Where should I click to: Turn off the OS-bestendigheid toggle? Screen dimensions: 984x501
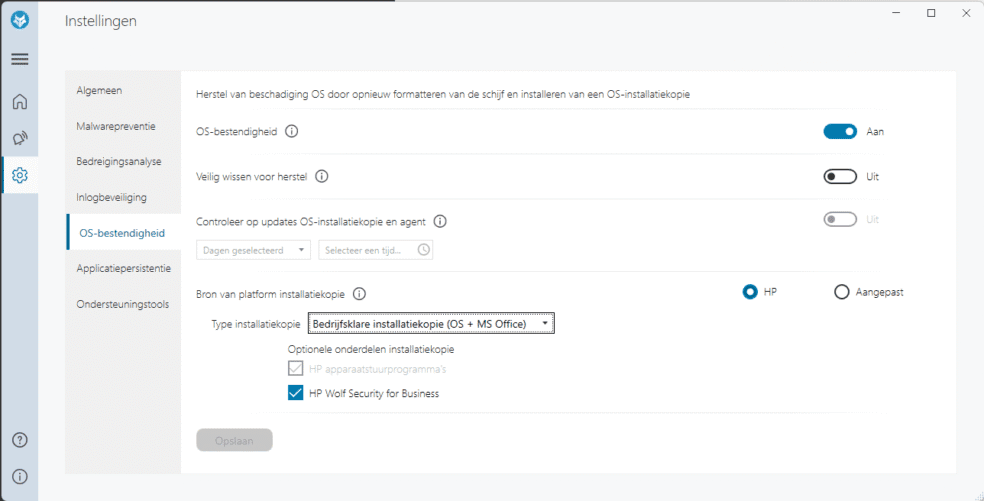tap(840, 132)
